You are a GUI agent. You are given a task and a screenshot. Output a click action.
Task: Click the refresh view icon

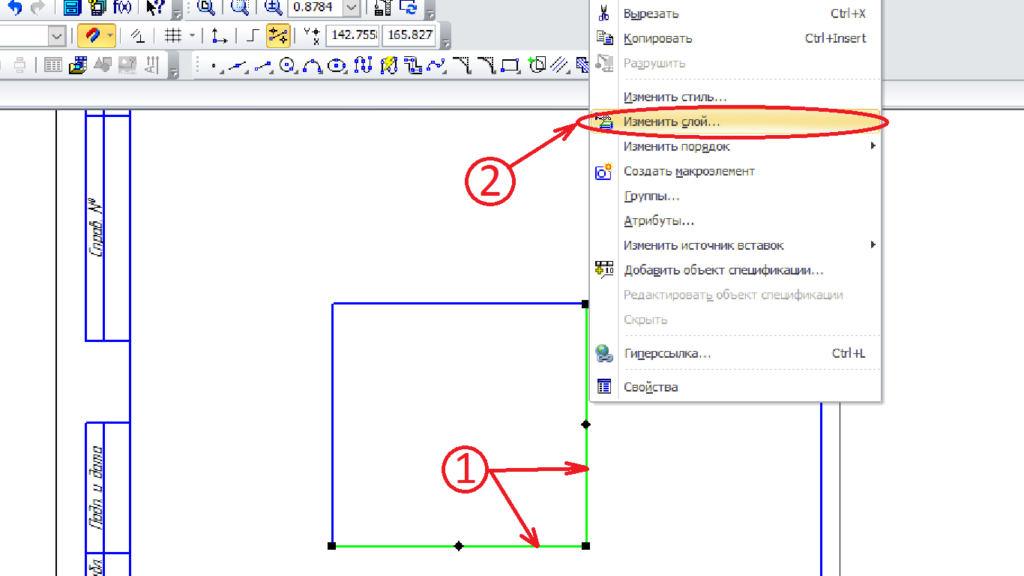coord(408,7)
